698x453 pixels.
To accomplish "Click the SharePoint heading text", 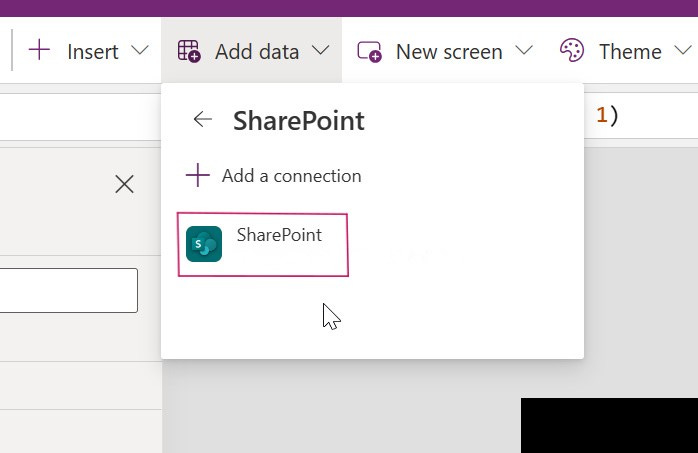I will pos(299,121).
